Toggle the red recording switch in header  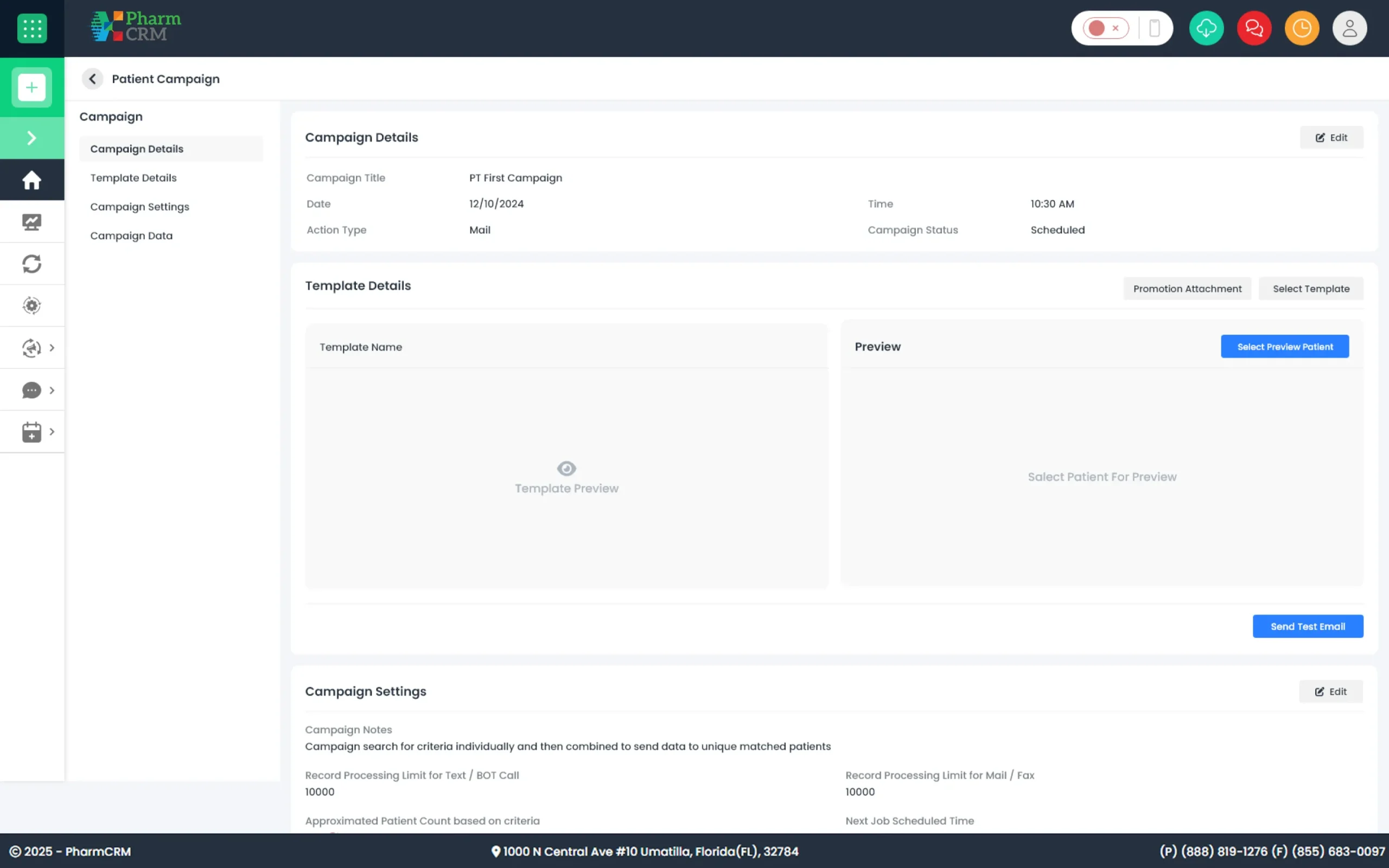(1105, 28)
